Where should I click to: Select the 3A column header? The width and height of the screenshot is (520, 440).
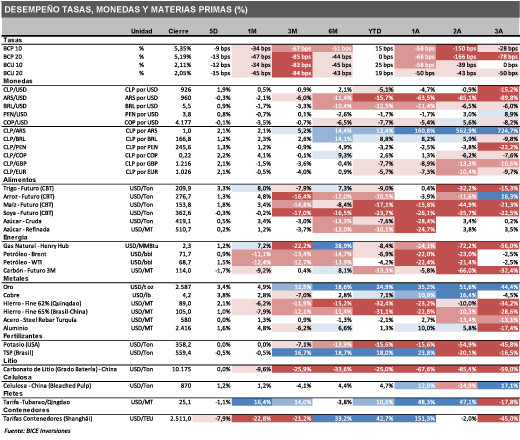point(498,31)
